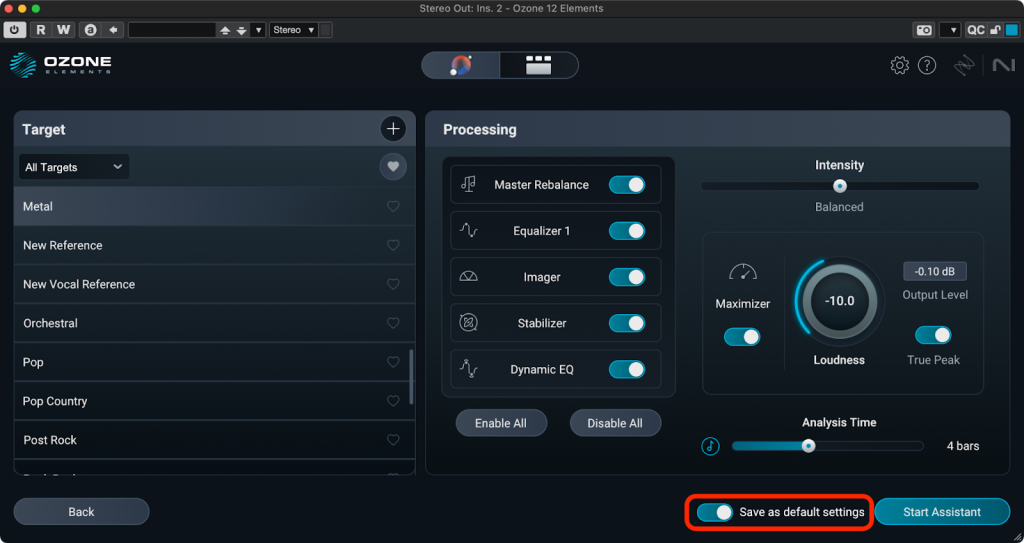Turn off True Peak limiting

933,335
